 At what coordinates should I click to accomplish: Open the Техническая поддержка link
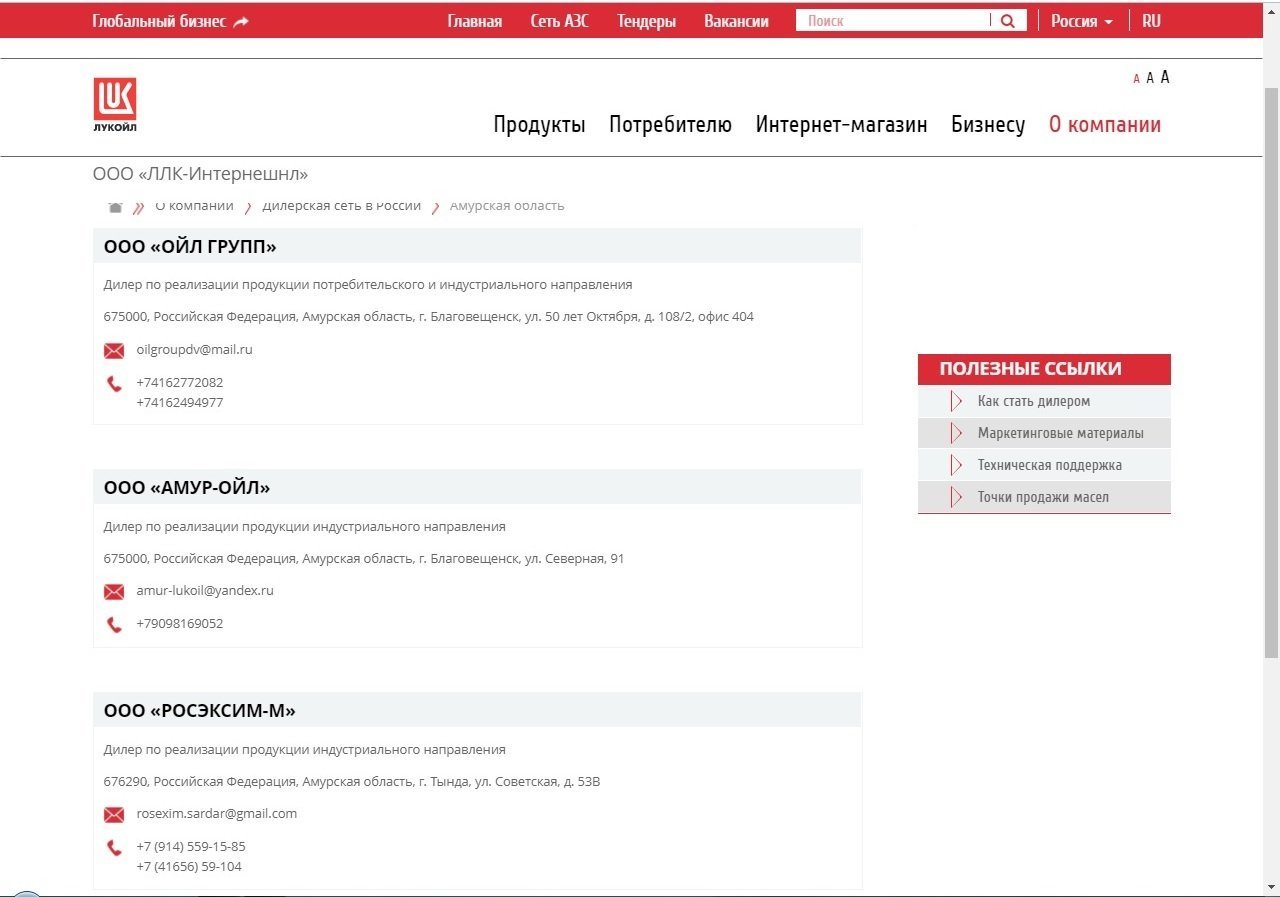(x=1050, y=465)
